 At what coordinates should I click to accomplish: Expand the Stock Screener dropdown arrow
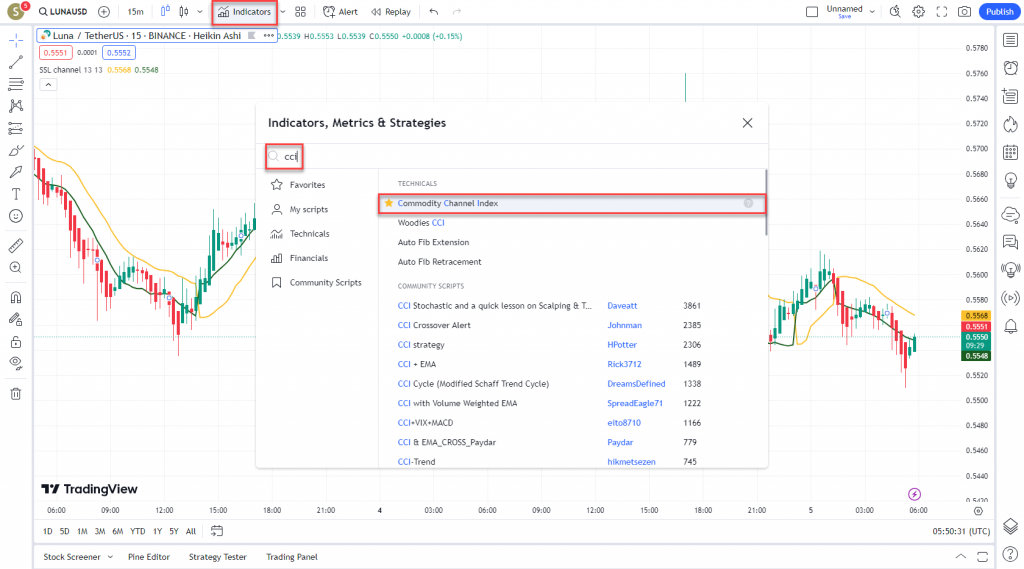click(x=110, y=557)
